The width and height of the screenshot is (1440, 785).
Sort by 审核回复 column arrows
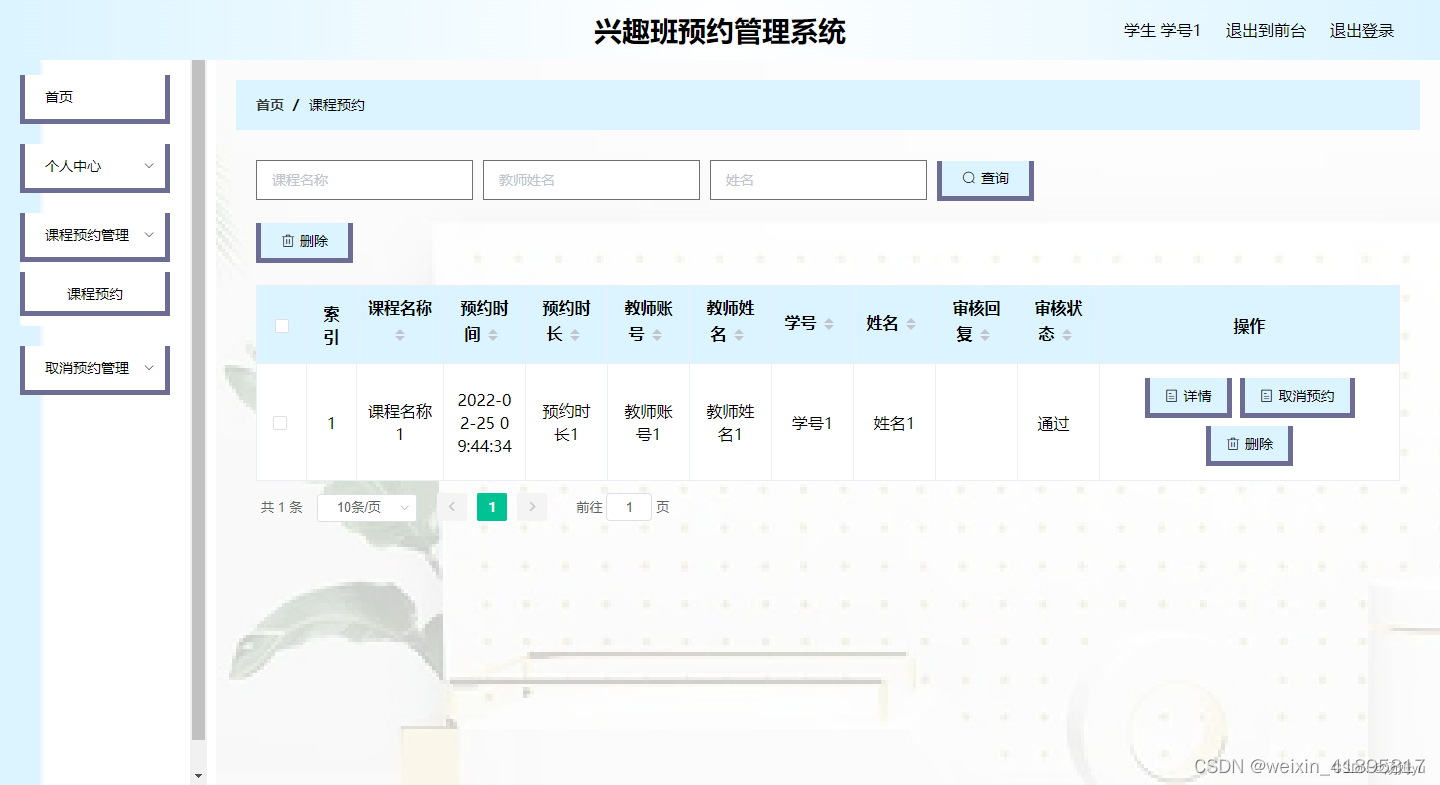click(x=985, y=335)
